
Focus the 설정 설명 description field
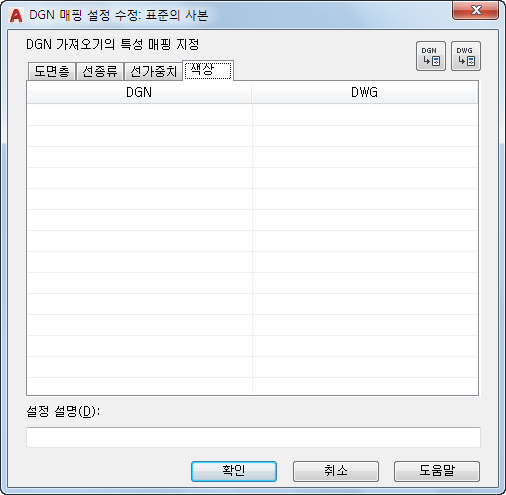(x=253, y=437)
